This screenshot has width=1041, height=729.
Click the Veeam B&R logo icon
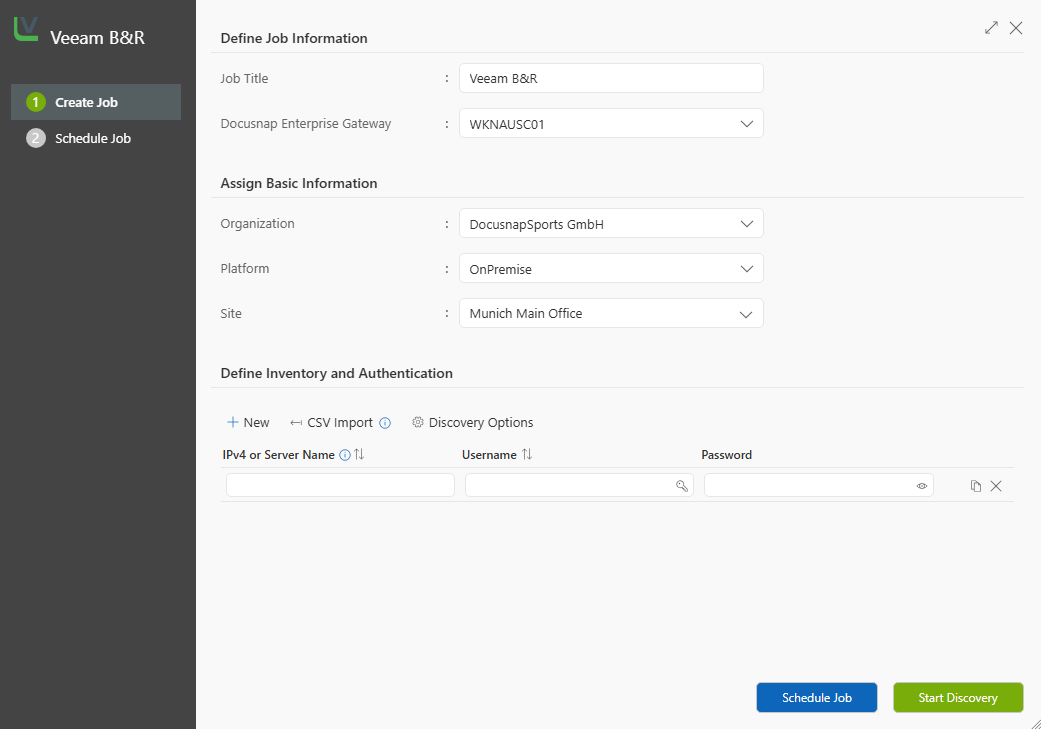click(26, 30)
